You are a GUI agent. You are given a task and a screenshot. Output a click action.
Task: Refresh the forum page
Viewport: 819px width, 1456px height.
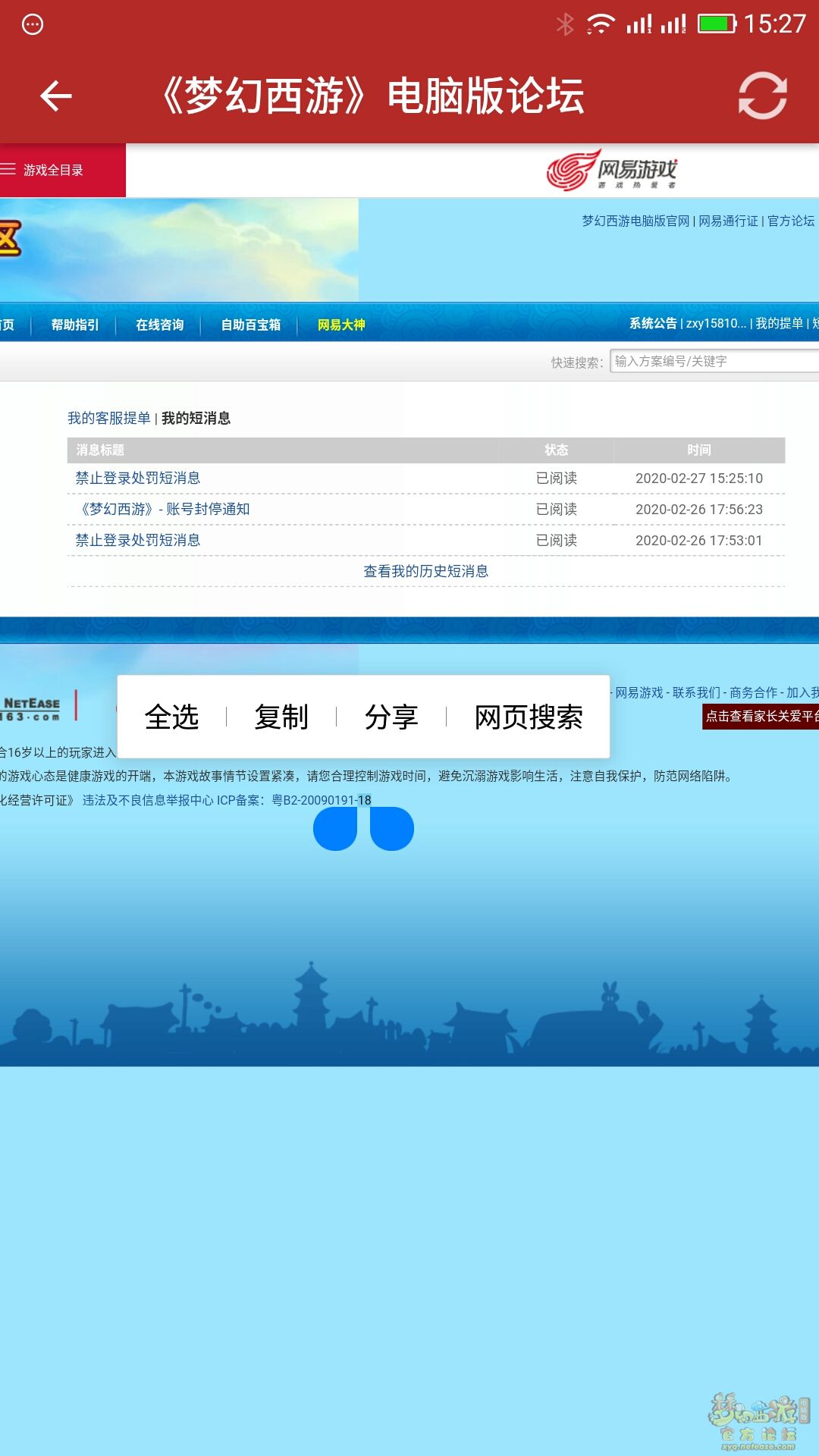click(x=762, y=96)
